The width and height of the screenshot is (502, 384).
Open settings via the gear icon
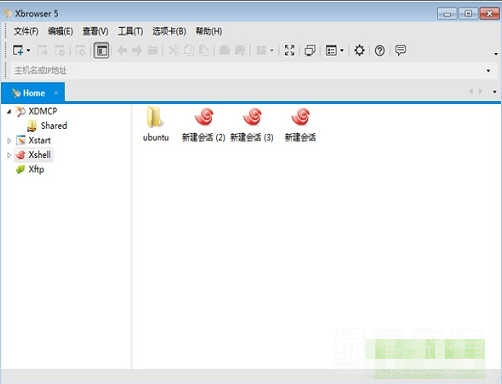click(359, 51)
